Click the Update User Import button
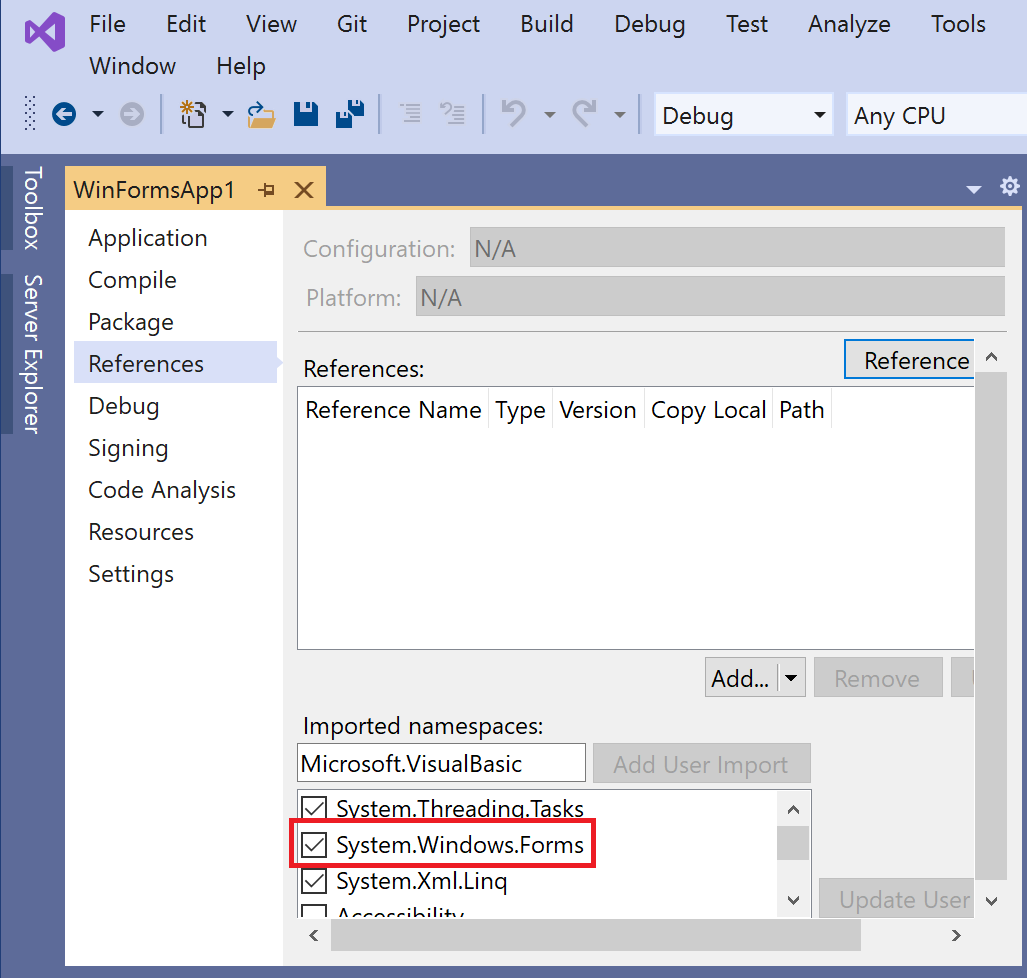The width and height of the screenshot is (1027, 978). pyautogui.click(x=897, y=899)
